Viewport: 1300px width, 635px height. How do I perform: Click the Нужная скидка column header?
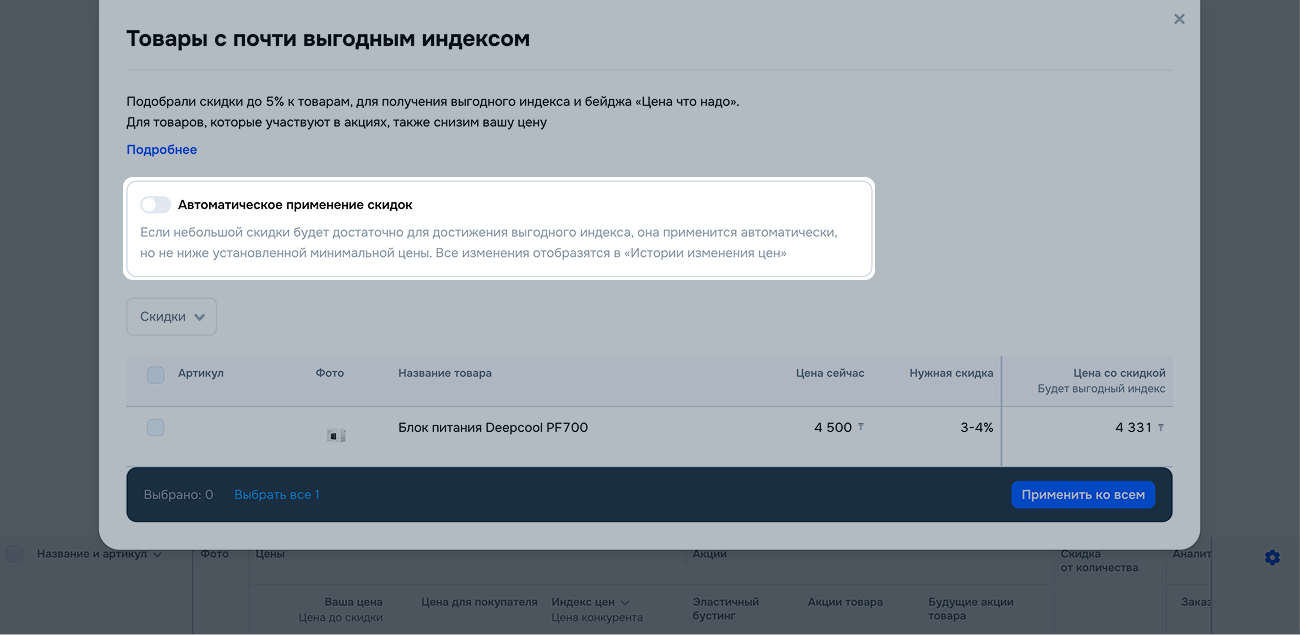pos(951,373)
